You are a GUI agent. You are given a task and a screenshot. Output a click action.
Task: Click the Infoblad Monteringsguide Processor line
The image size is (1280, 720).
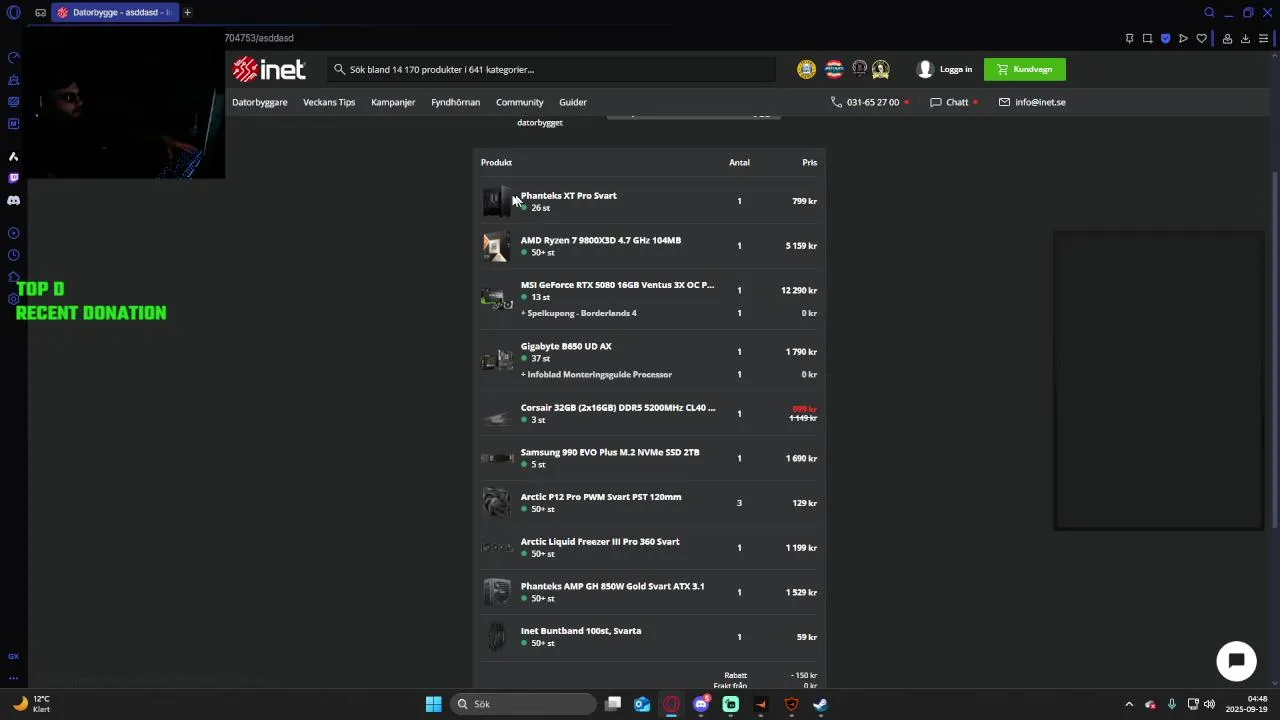tap(597, 375)
